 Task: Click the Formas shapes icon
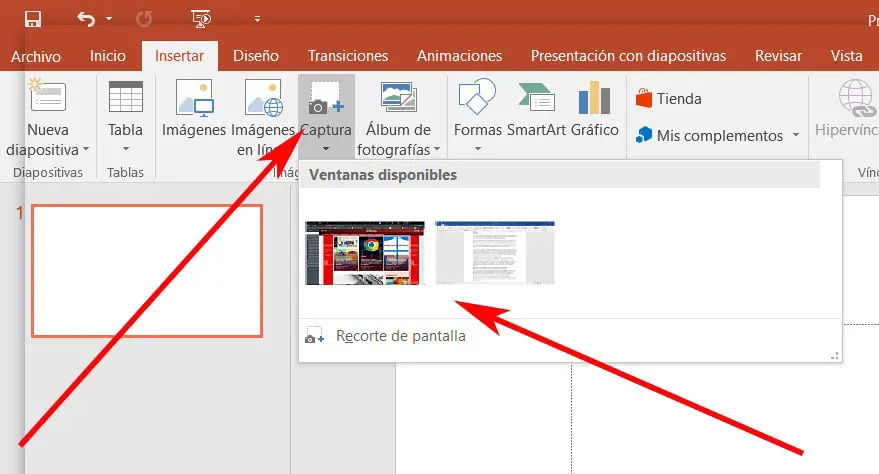[477, 96]
